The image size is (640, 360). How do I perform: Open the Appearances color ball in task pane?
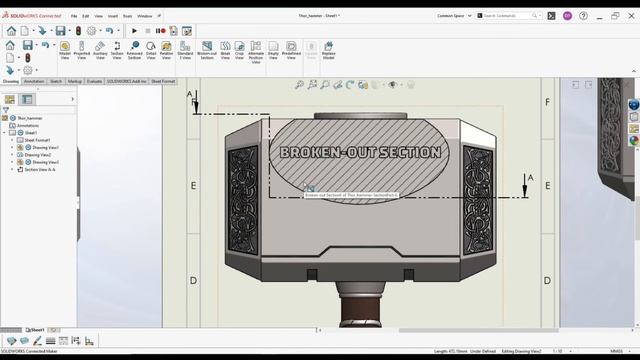click(x=634, y=141)
